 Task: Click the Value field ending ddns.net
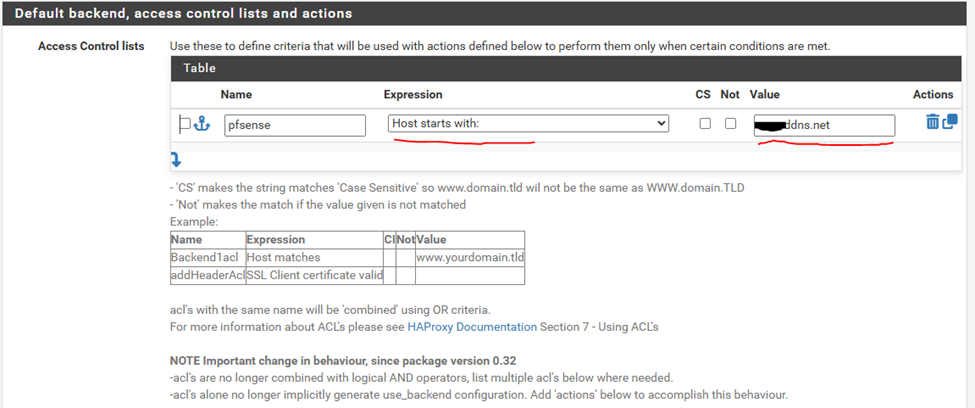pos(823,125)
